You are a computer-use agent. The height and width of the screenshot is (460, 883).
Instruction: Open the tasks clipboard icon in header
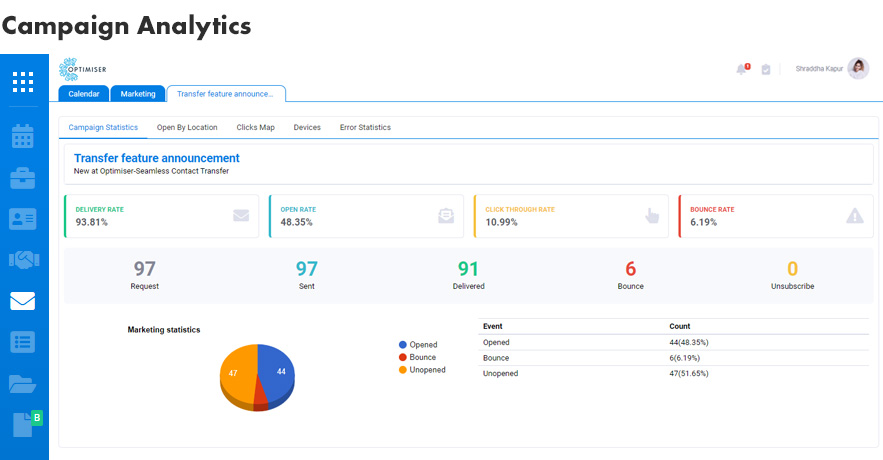[x=765, y=70]
